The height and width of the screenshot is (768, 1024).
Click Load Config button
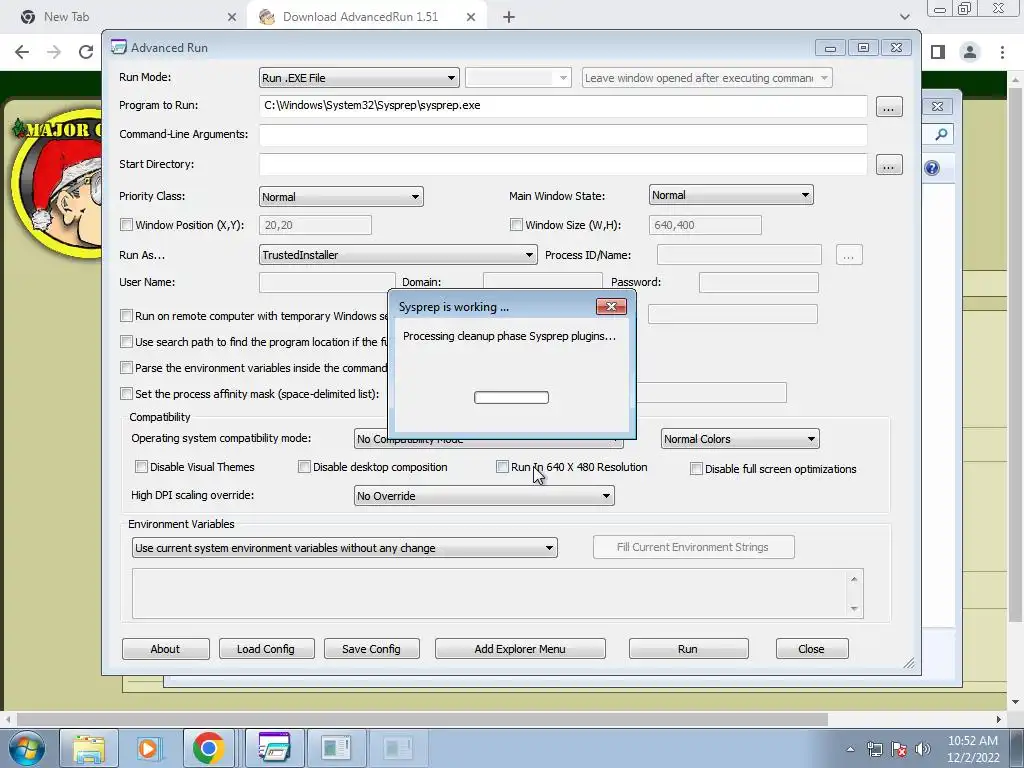click(266, 648)
